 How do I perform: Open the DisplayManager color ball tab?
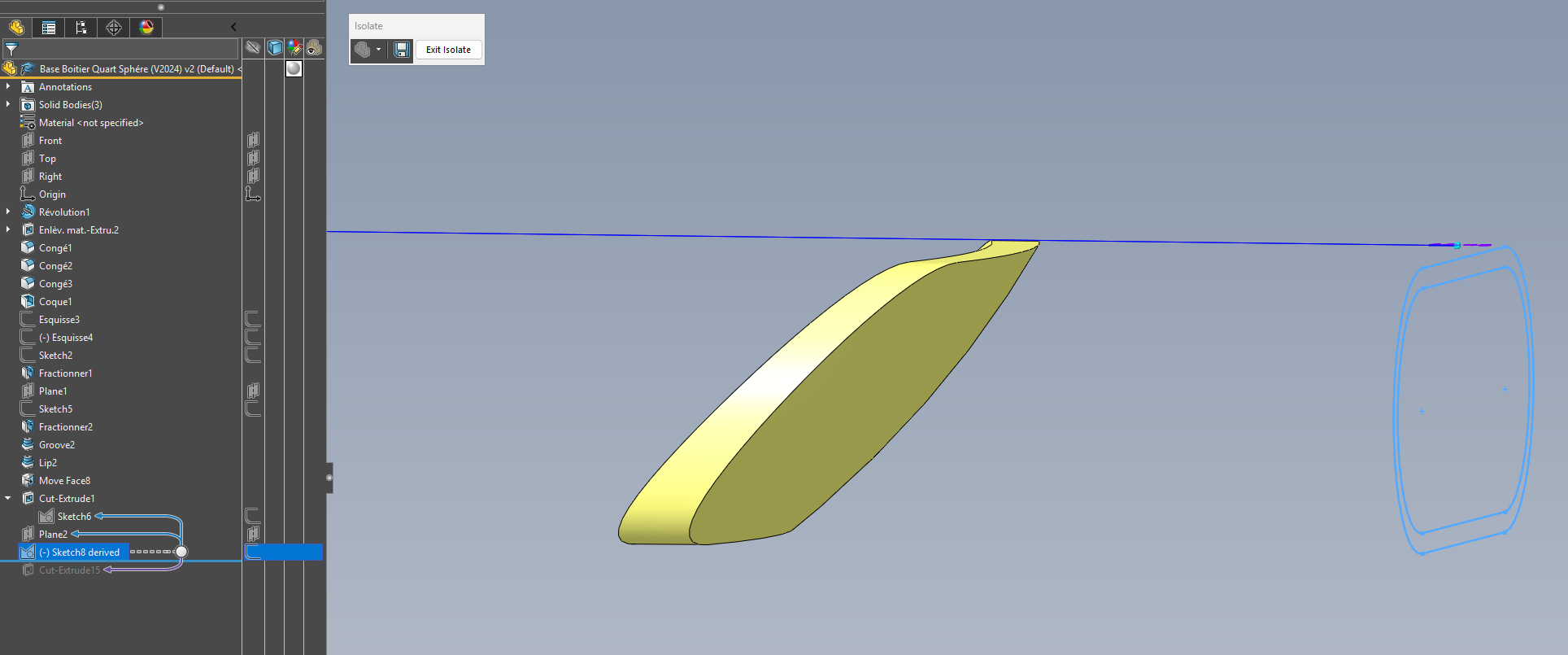tap(146, 28)
